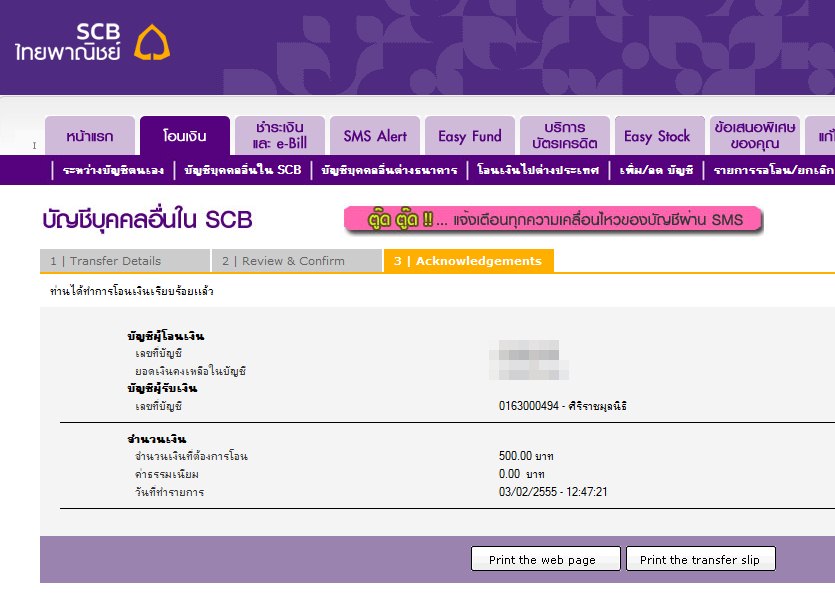This screenshot has width=835, height=605.
Task: Click the บัญชีบุคคลอื่นใน SCB page heading
Action: (147, 219)
